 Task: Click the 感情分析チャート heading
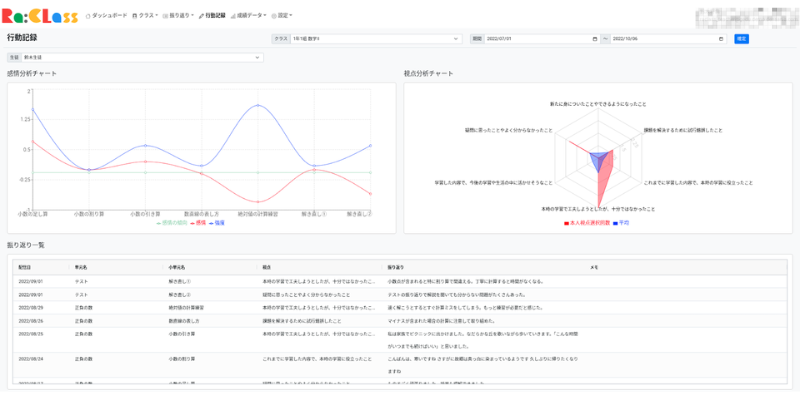pos(32,73)
